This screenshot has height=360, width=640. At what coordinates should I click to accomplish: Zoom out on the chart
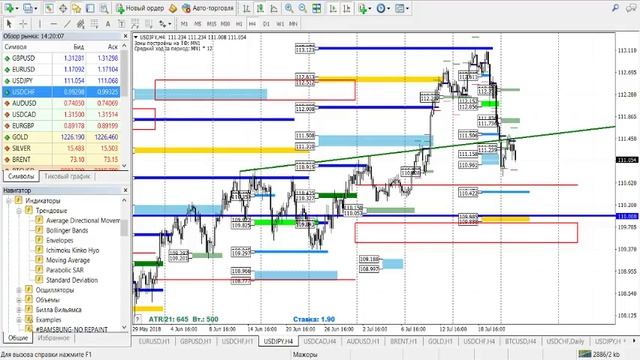click(302, 8)
